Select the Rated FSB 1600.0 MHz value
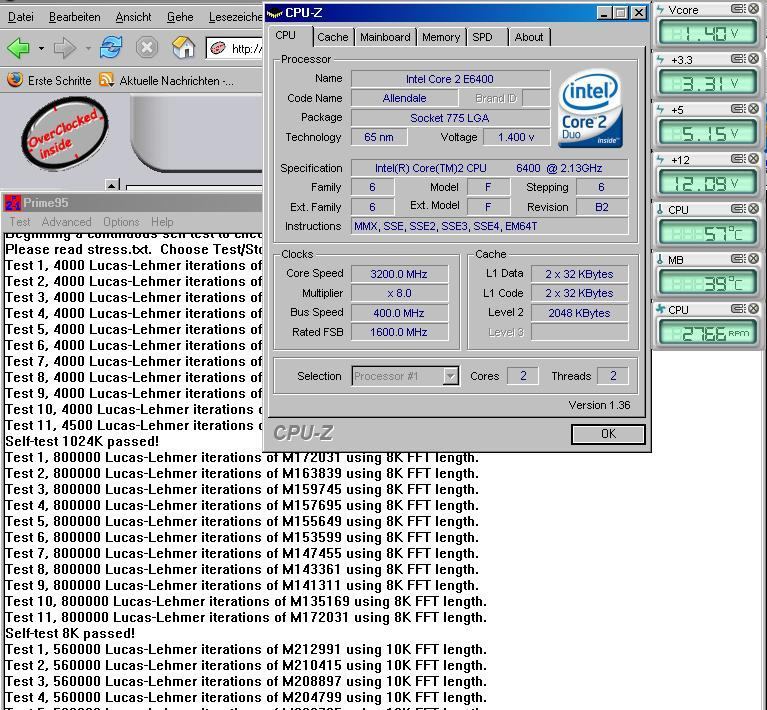This screenshot has width=767, height=710. [399, 332]
